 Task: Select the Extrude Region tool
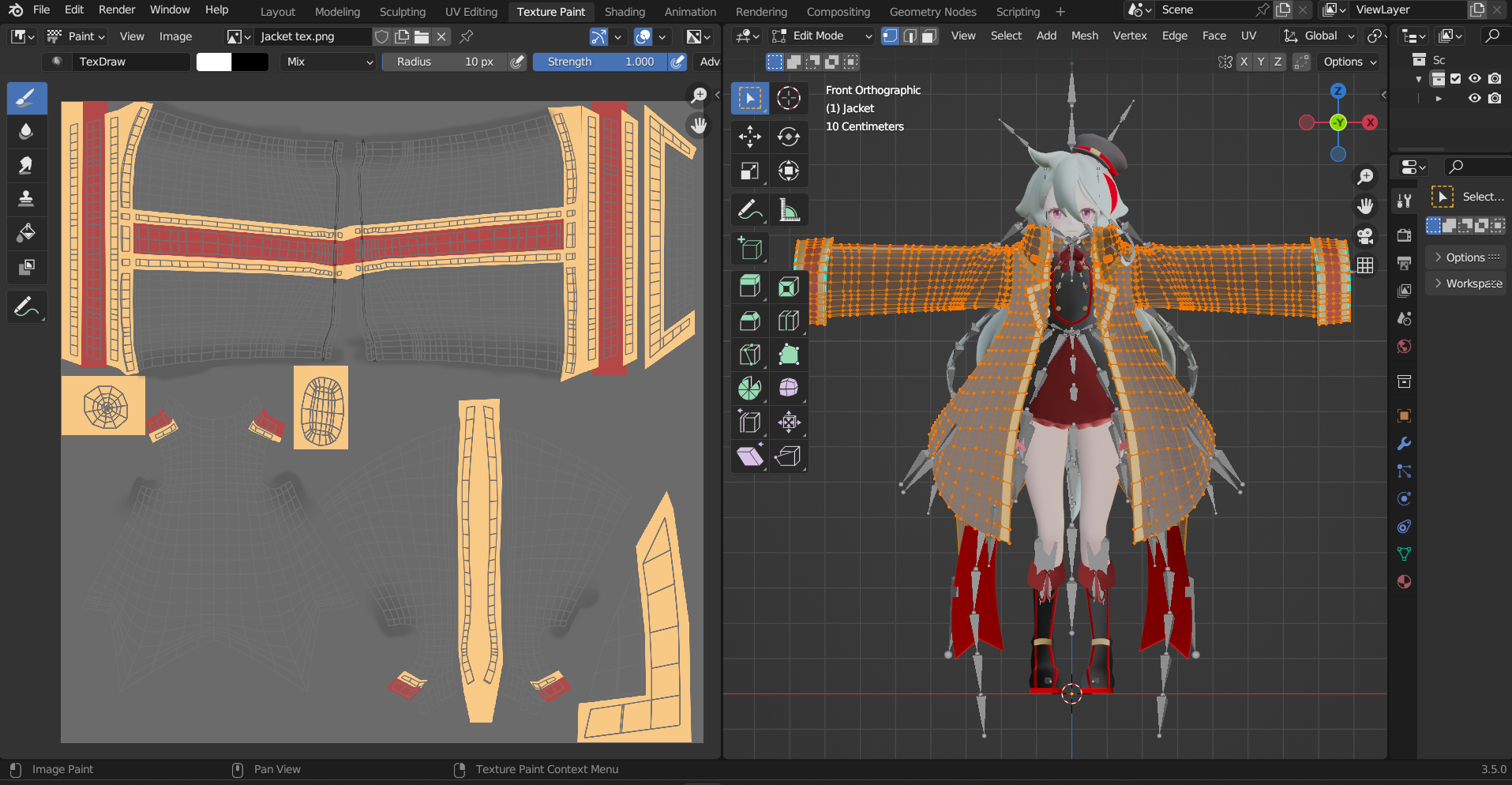(x=749, y=287)
